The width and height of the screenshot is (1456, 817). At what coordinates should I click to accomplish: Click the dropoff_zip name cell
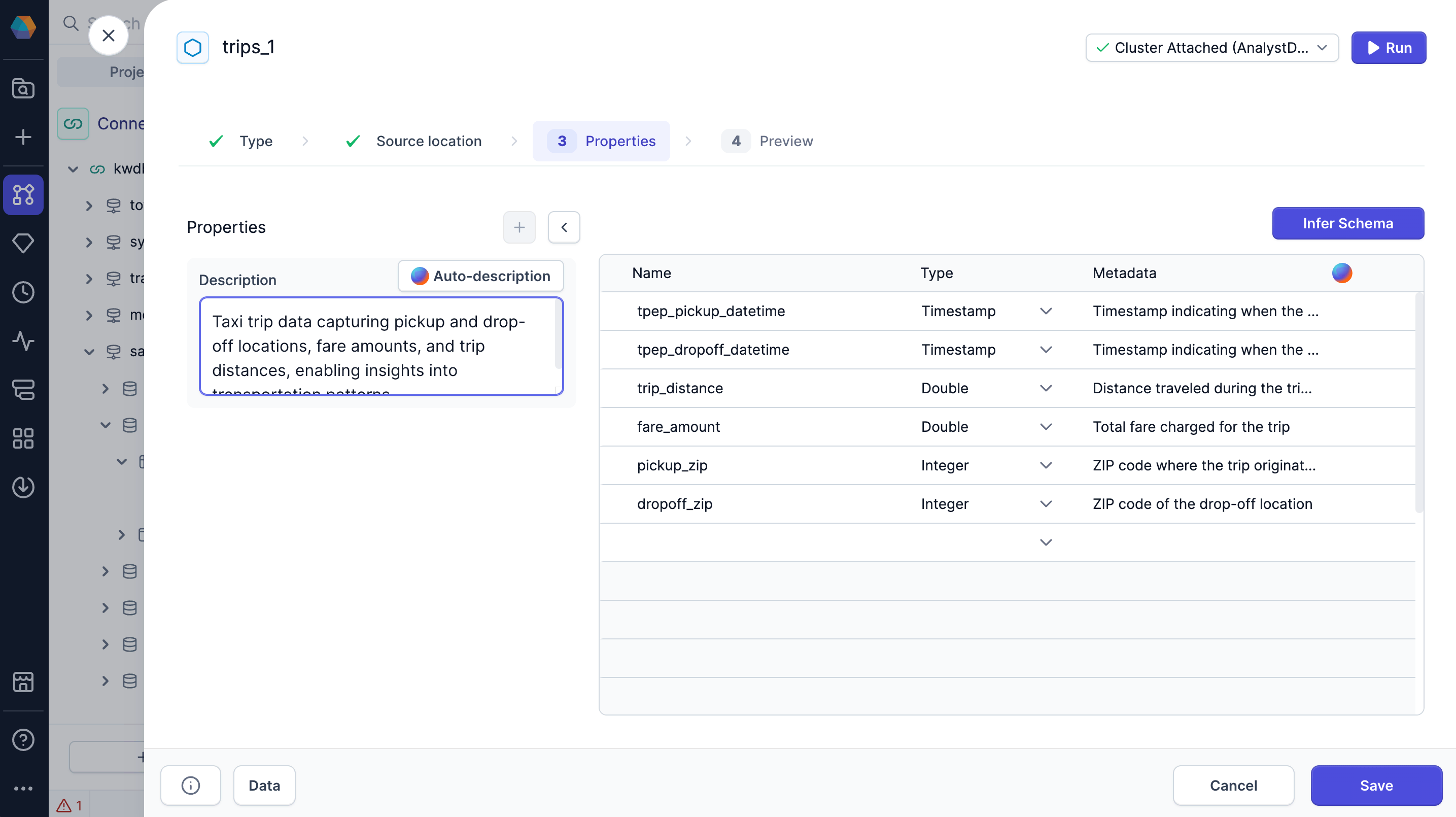coord(674,503)
